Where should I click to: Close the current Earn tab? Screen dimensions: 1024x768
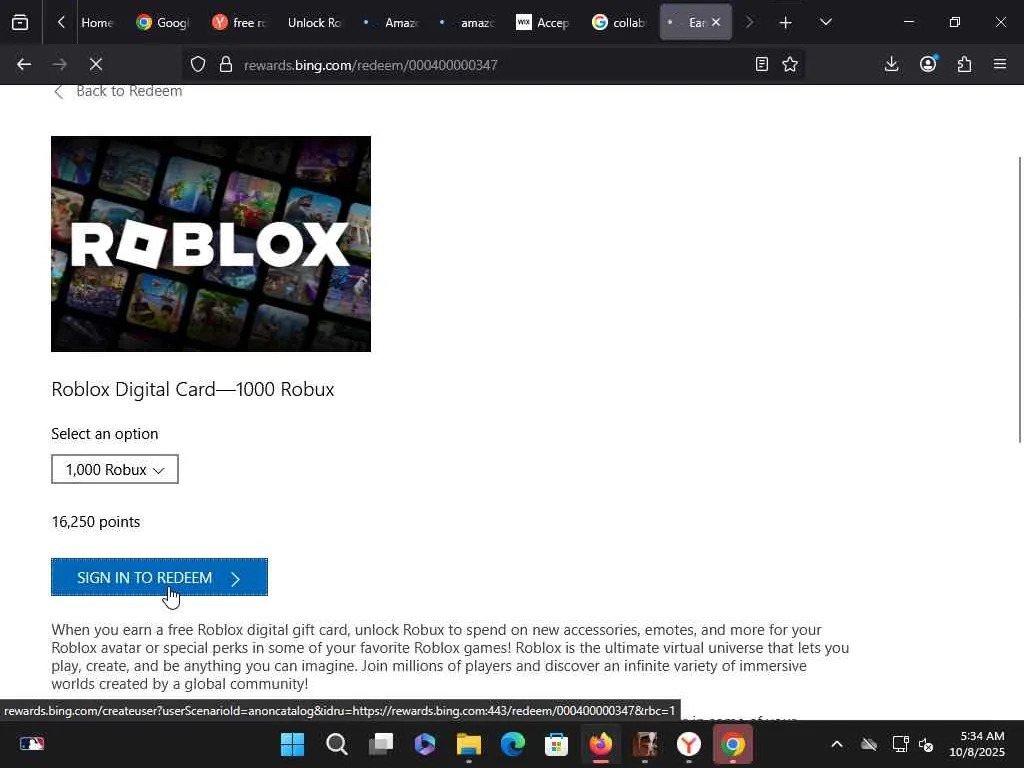[x=716, y=22]
